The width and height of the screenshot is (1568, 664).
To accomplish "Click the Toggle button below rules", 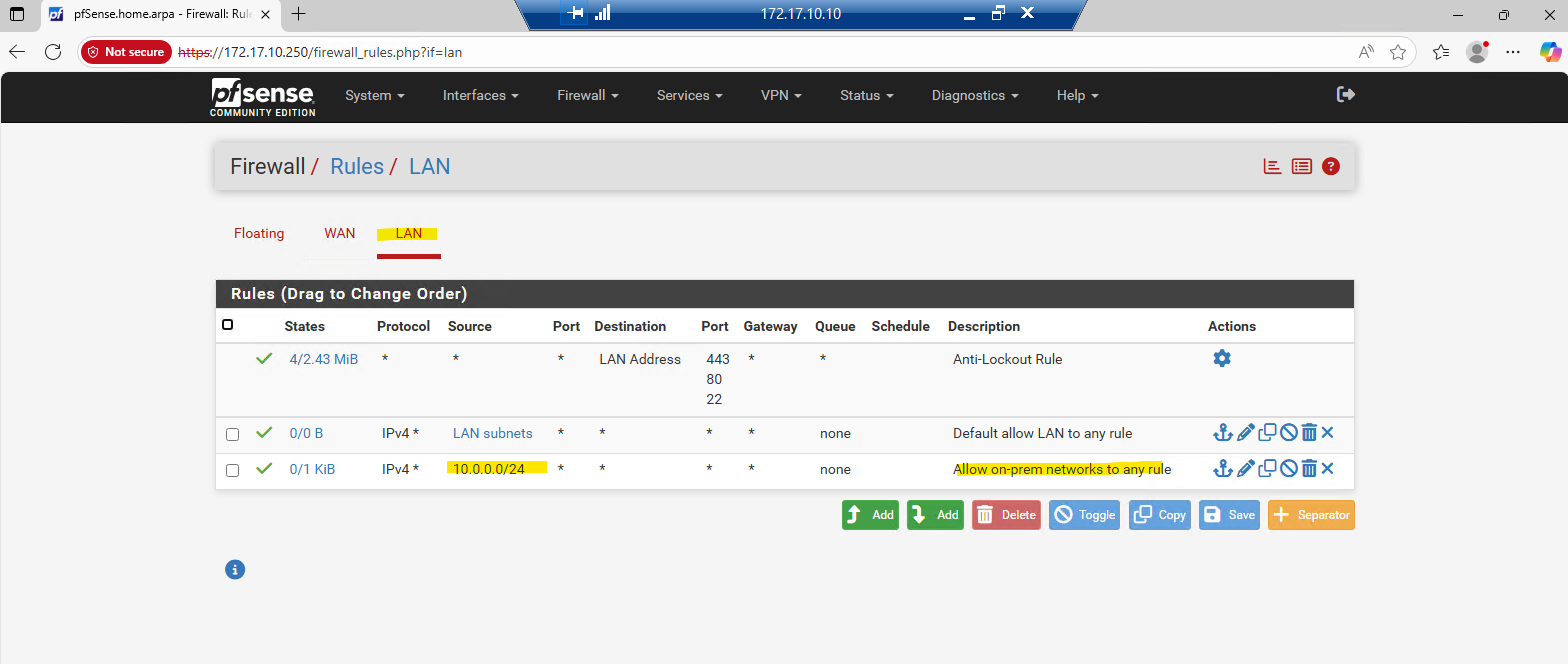I will pos(1084,515).
